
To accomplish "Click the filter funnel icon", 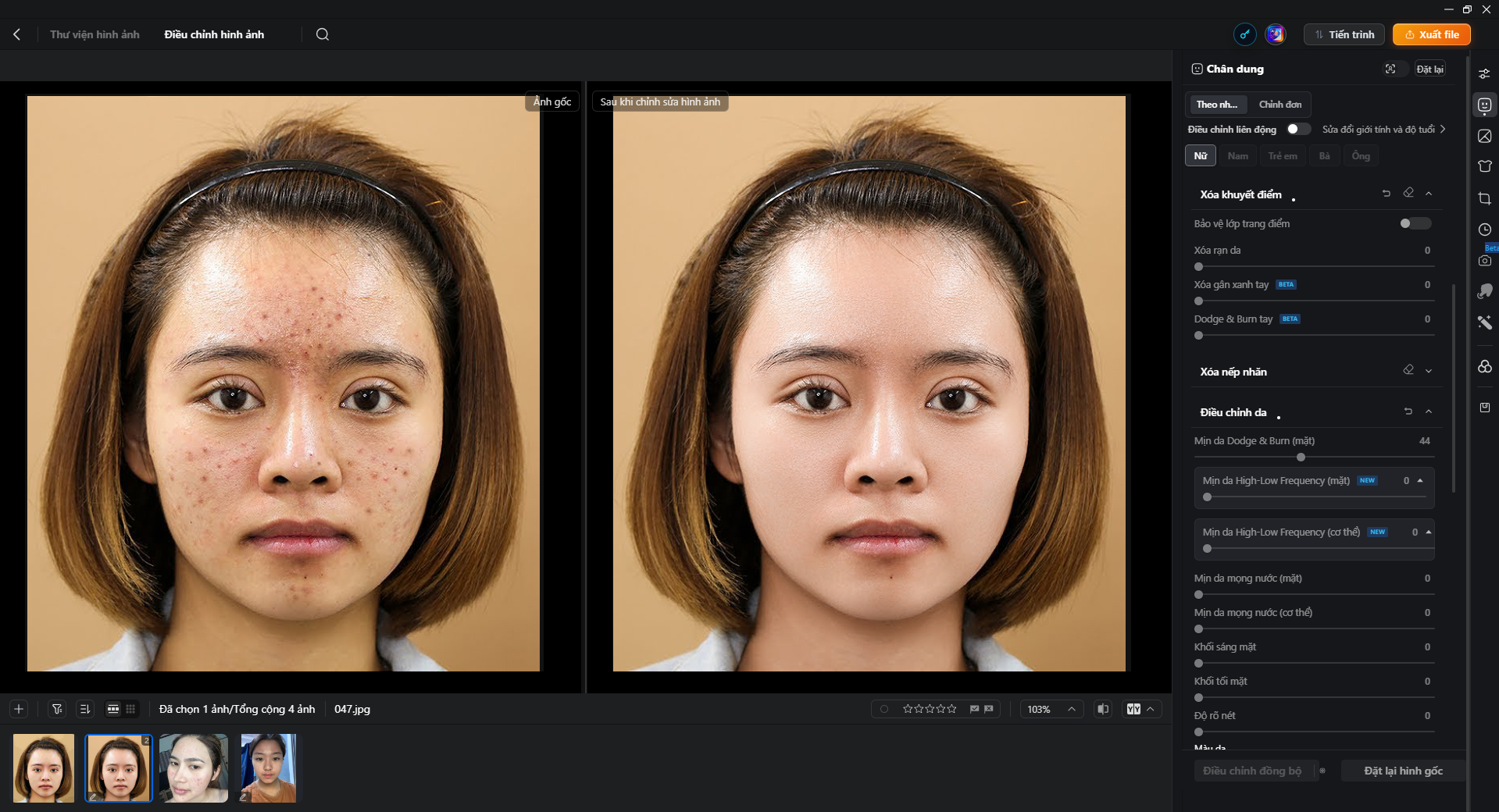I will click(57, 709).
